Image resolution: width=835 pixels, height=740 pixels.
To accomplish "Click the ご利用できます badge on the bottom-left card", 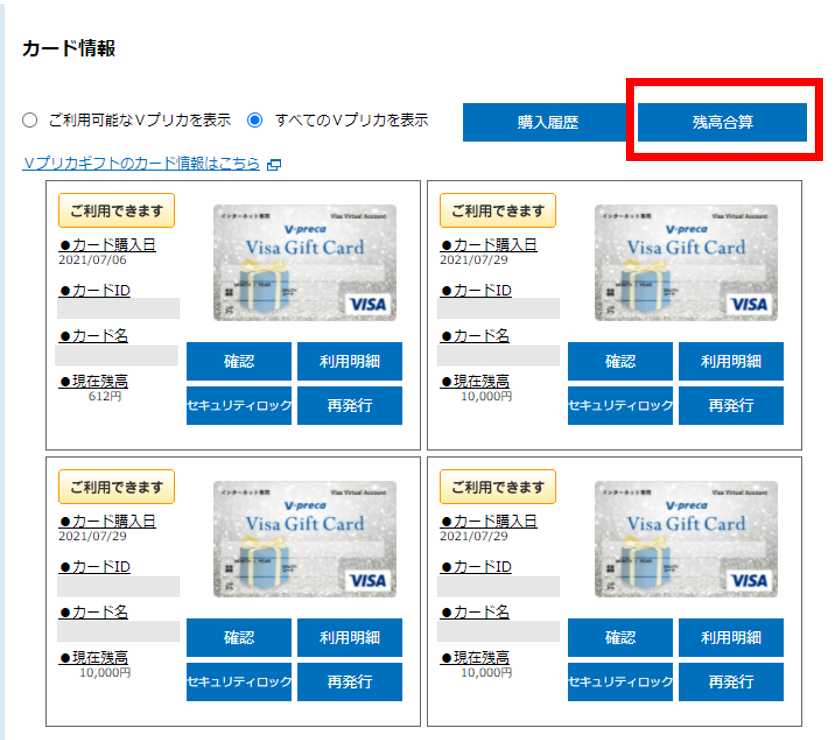I will click(x=117, y=487).
